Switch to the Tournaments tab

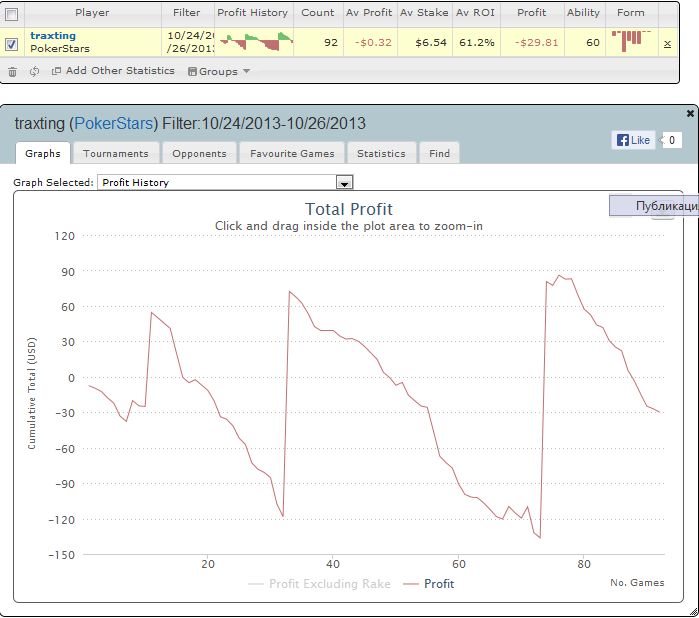pyautogui.click(x=116, y=153)
